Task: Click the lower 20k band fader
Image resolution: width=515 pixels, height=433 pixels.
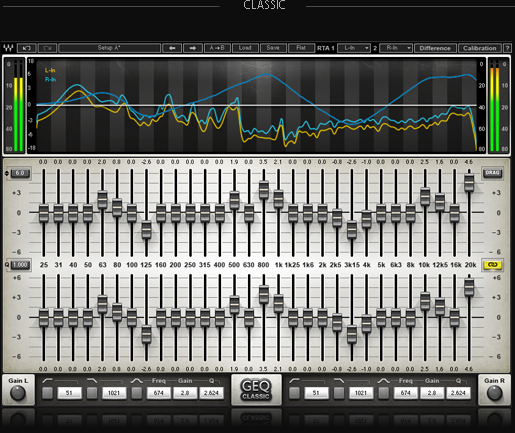Action: 469,287
